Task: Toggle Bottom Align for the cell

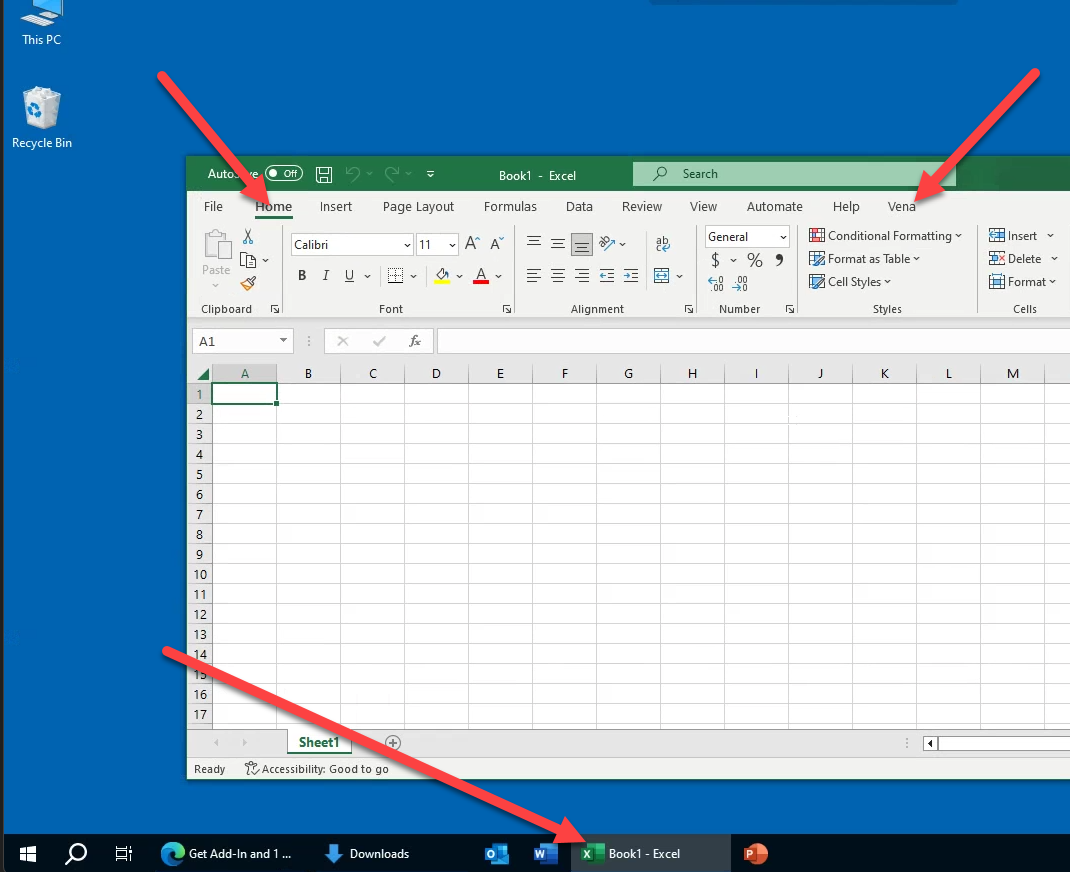Action: [x=582, y=244]
